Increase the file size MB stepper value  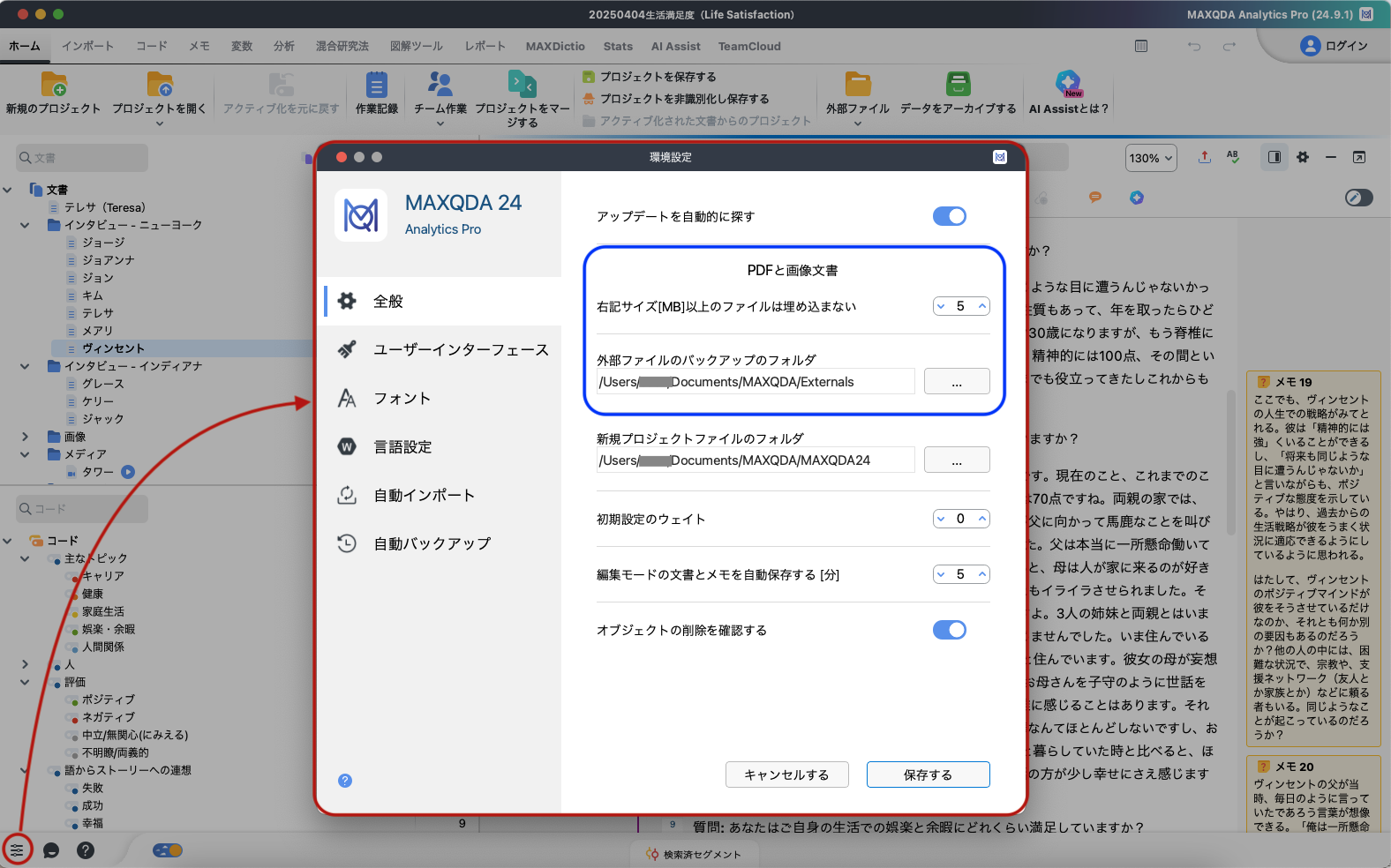tap(981, 306)
